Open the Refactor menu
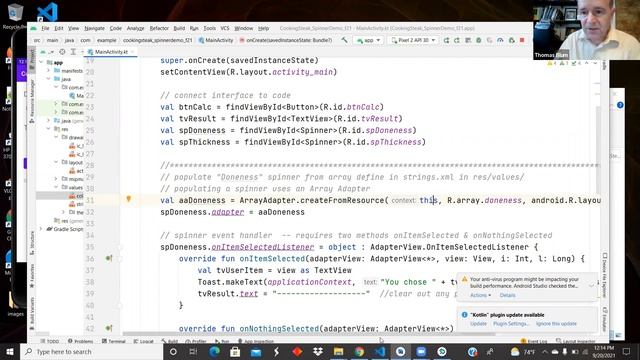The image size is (640, 360). (x=159, y=28)
